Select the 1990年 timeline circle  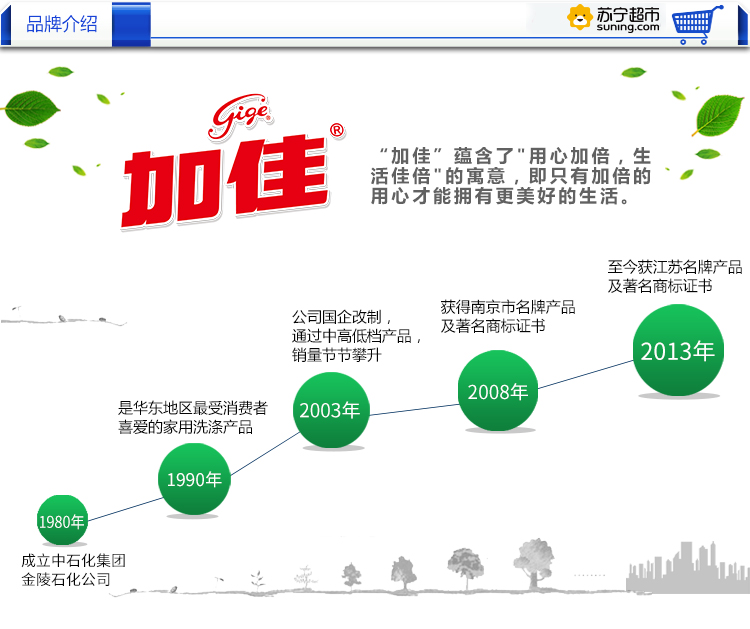point(194,479)
